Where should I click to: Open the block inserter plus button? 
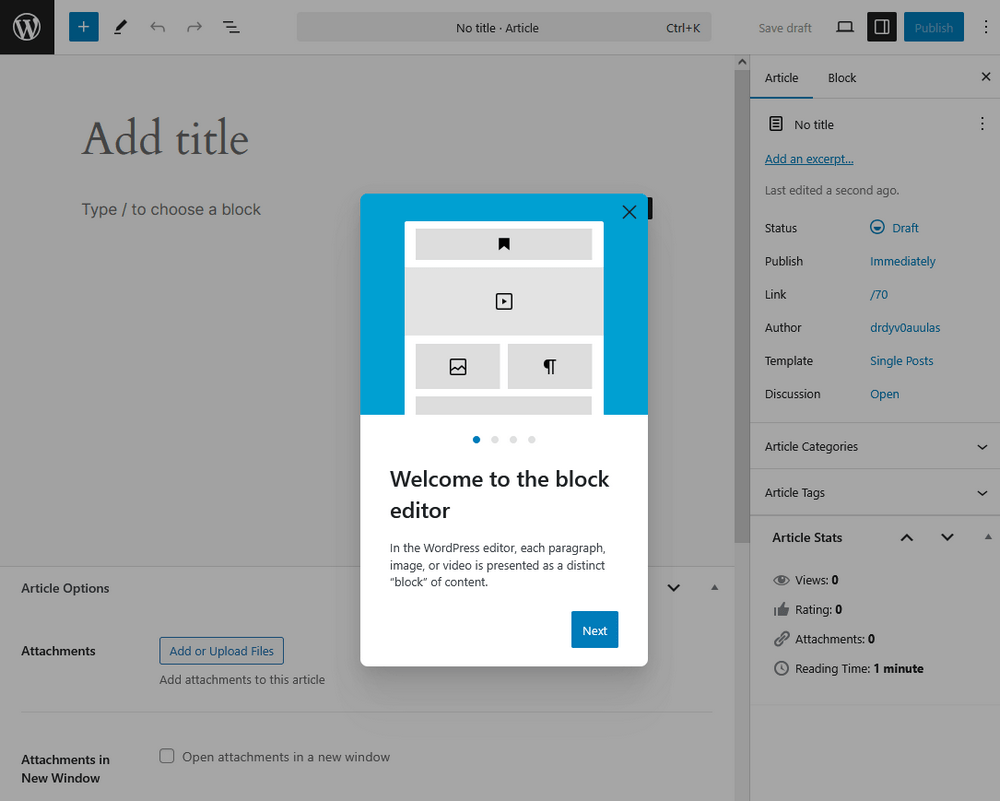84,27
